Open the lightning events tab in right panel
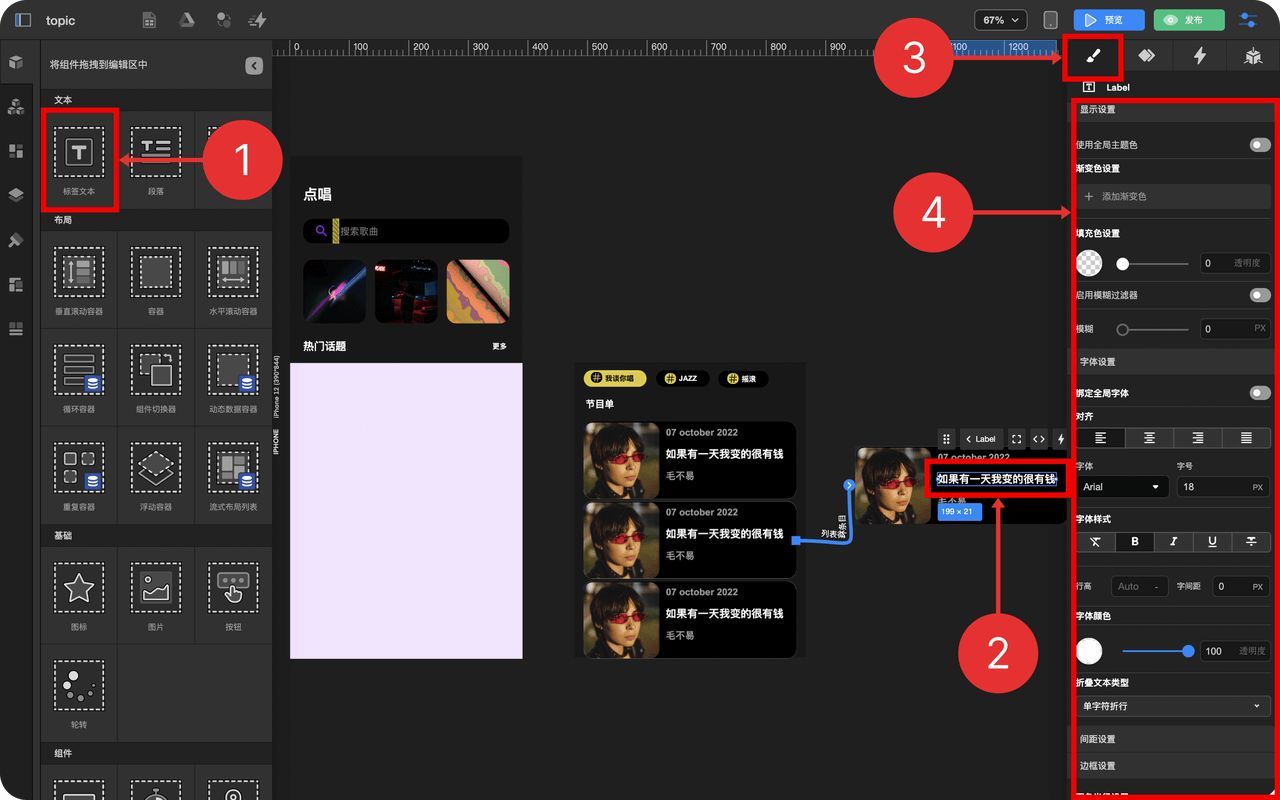1280x800 pixels. 1200,56
